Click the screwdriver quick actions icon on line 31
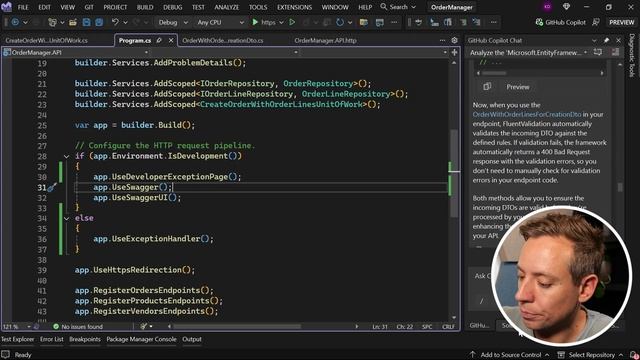Viewport: 640px width, 360px height. [x=52, y=187]
